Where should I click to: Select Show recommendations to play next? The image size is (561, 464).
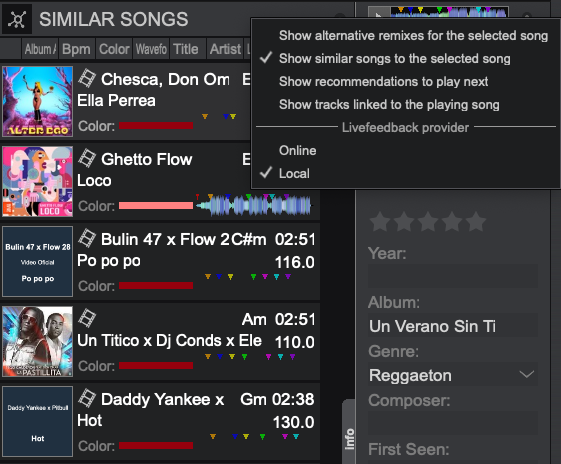(383, 81)
